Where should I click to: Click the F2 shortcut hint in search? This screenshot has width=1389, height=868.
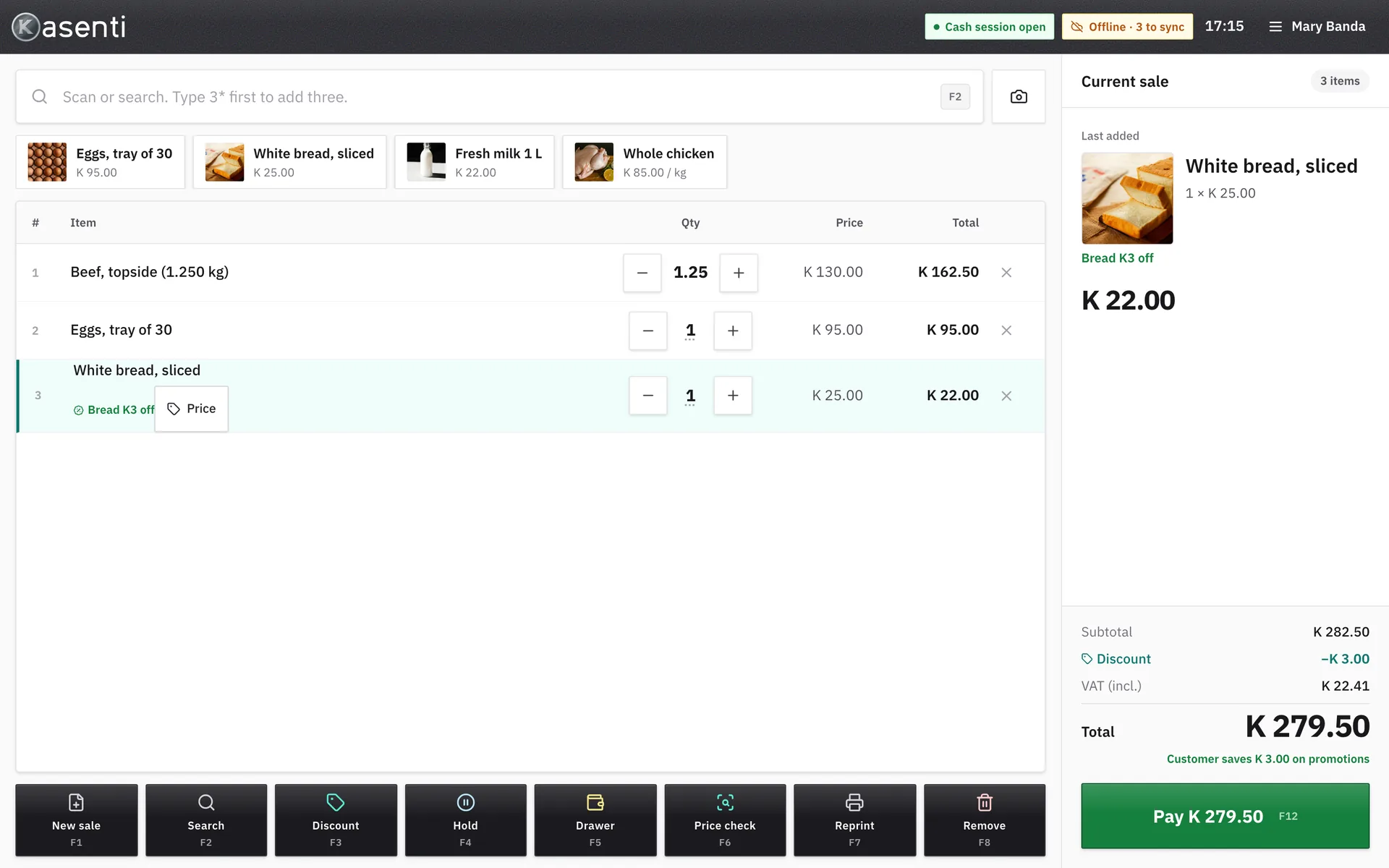(955, 96)
